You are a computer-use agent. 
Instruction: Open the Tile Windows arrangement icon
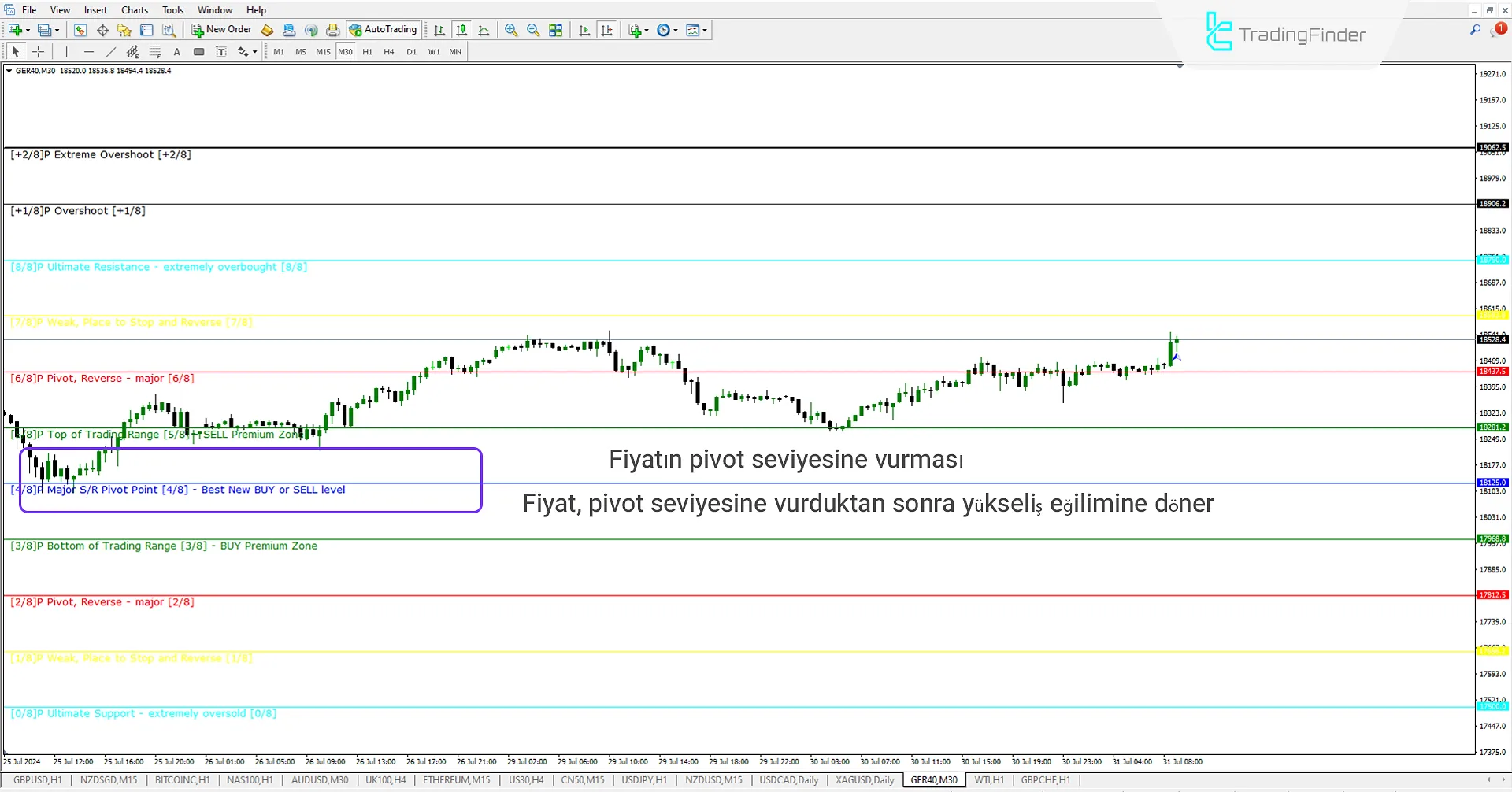[555, 30]
